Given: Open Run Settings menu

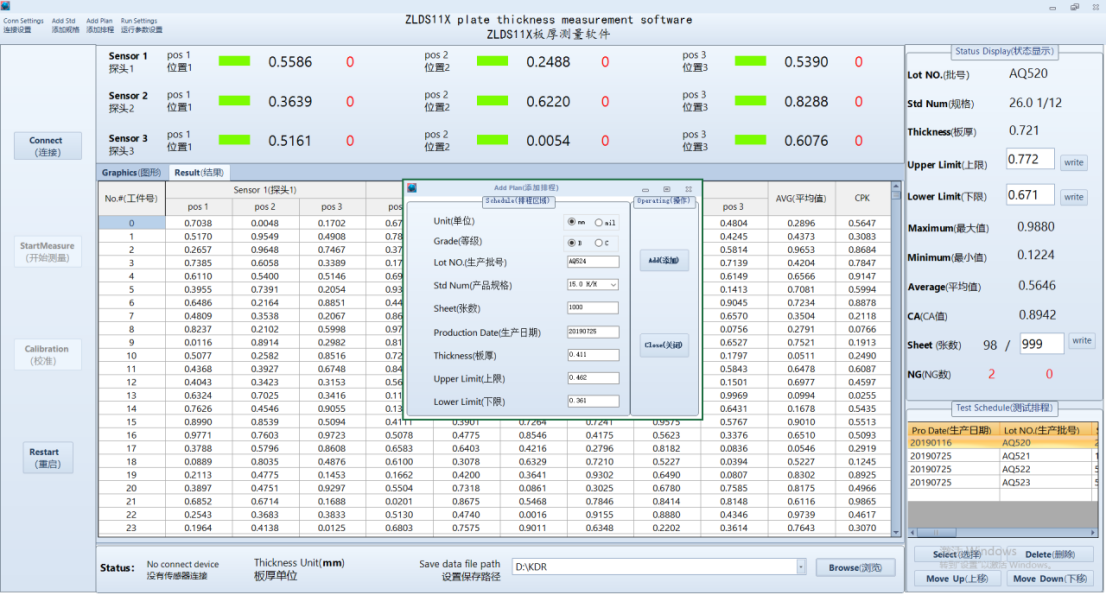Looking at the screenshot, I should click(140, 25).
